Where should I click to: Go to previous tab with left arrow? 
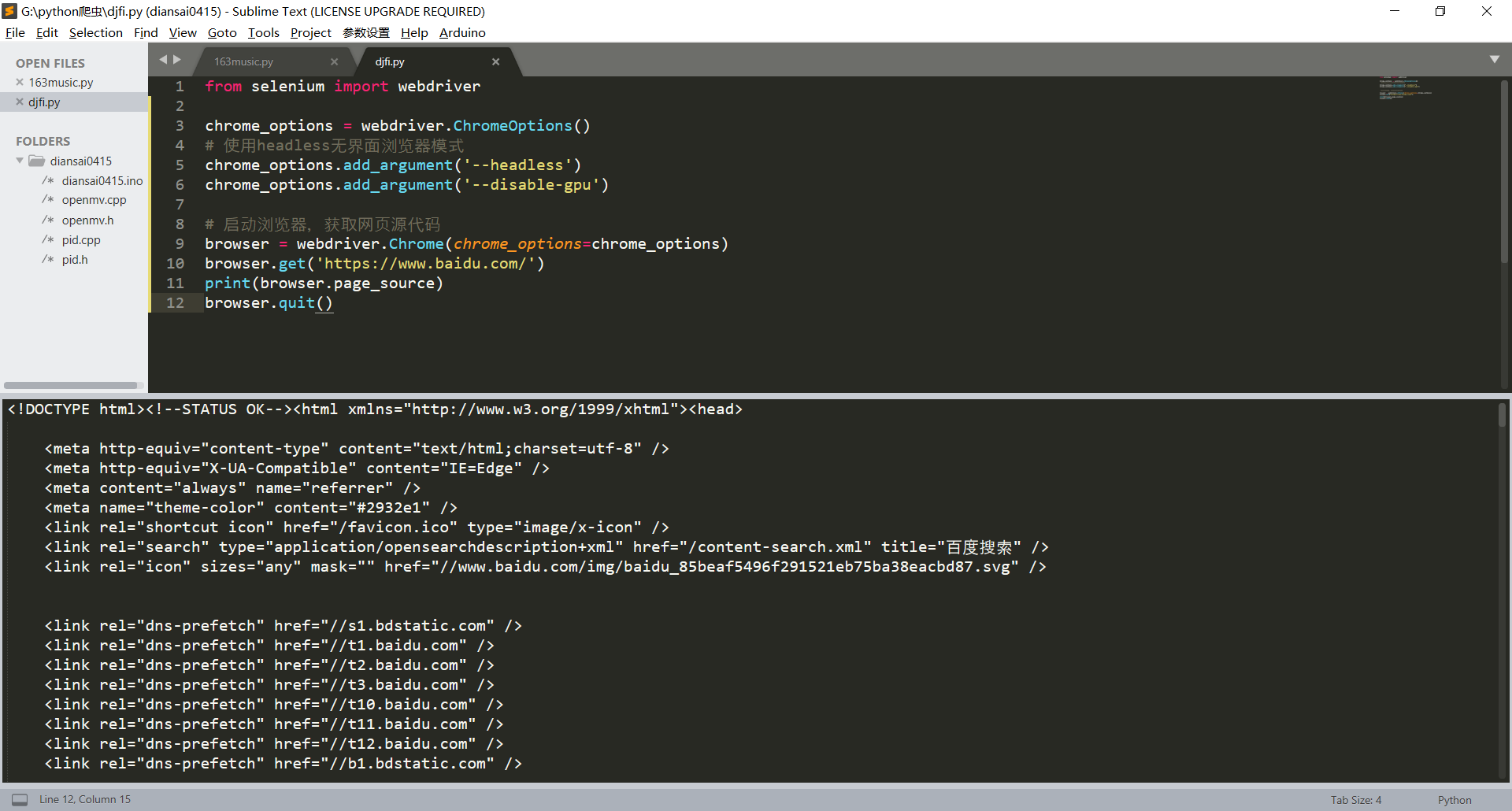pyautogui.click(x=163, y=59)
